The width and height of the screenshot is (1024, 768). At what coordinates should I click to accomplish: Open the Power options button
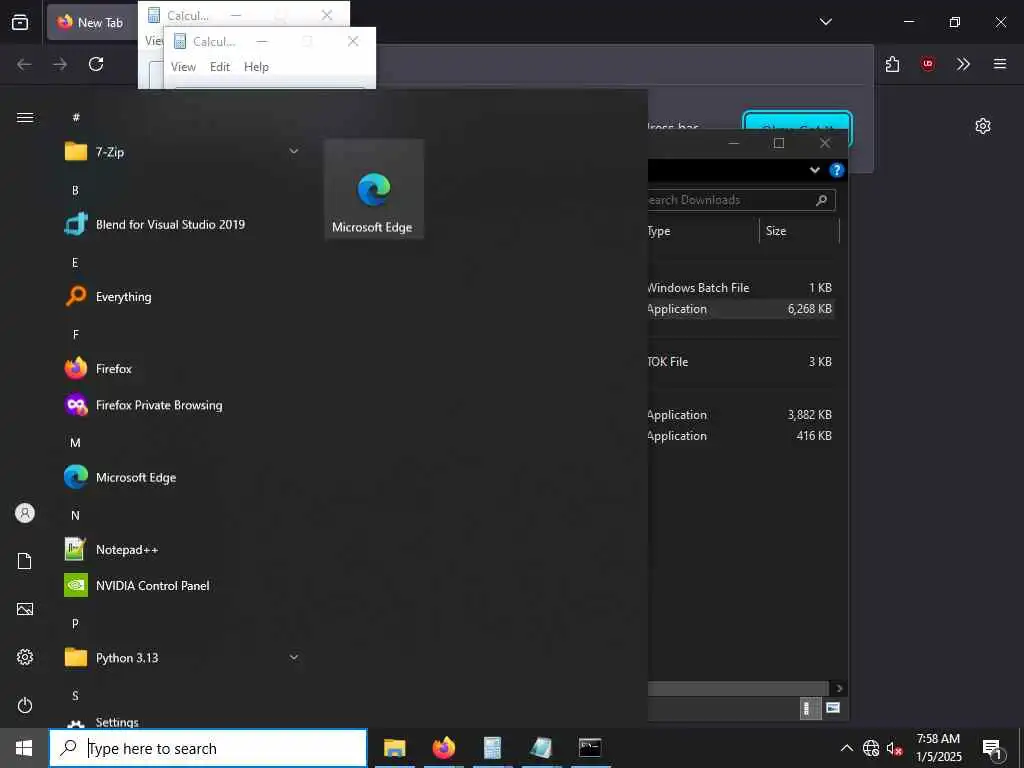point(25,705)
